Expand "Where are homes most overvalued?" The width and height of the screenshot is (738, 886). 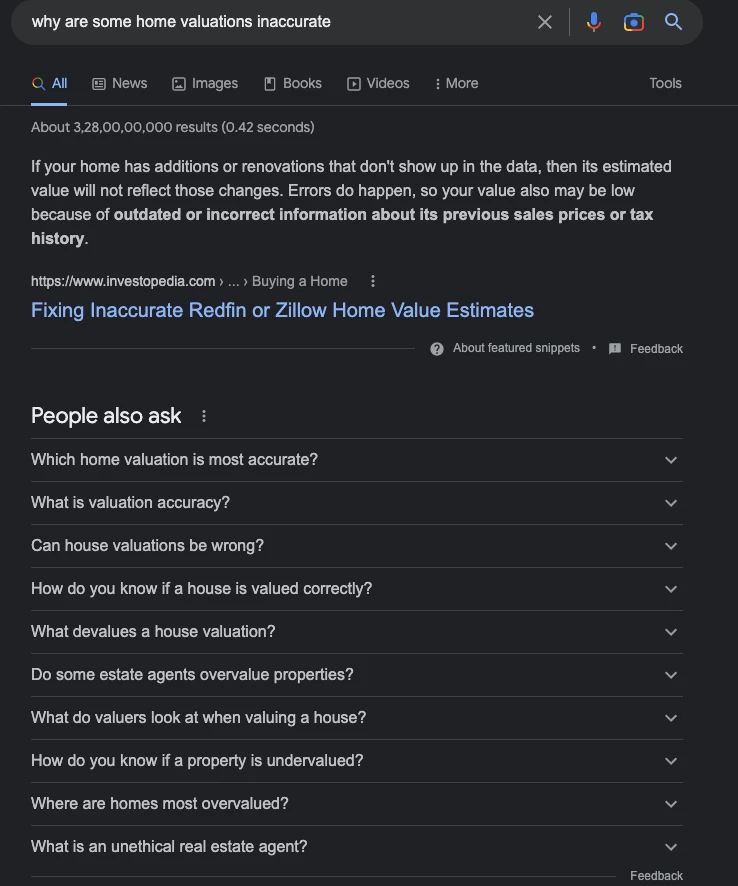pos(357,804)
